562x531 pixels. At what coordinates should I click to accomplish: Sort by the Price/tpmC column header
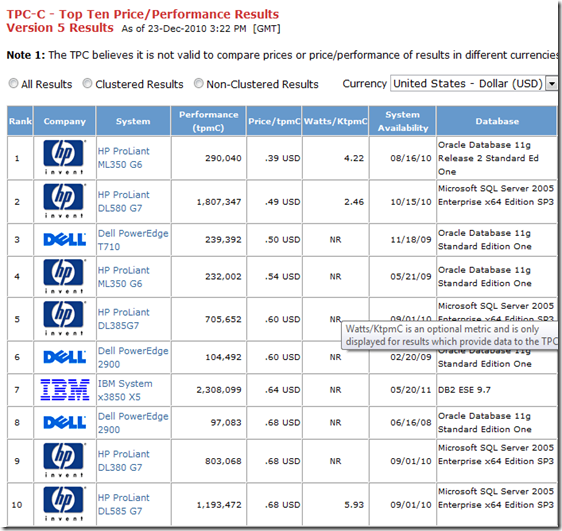[274, 121]
